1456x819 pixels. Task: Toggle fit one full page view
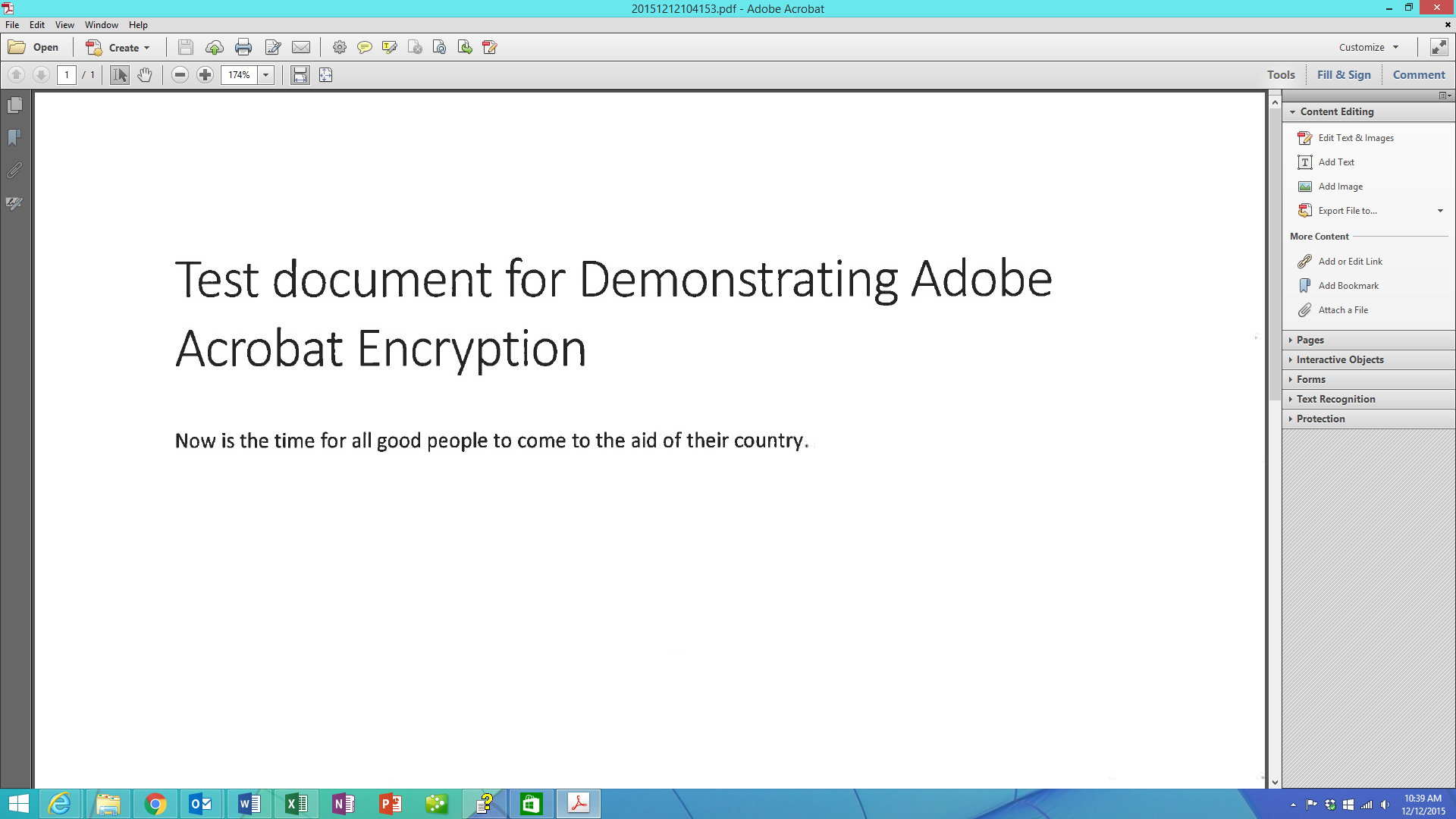click(x=326, y=74)
